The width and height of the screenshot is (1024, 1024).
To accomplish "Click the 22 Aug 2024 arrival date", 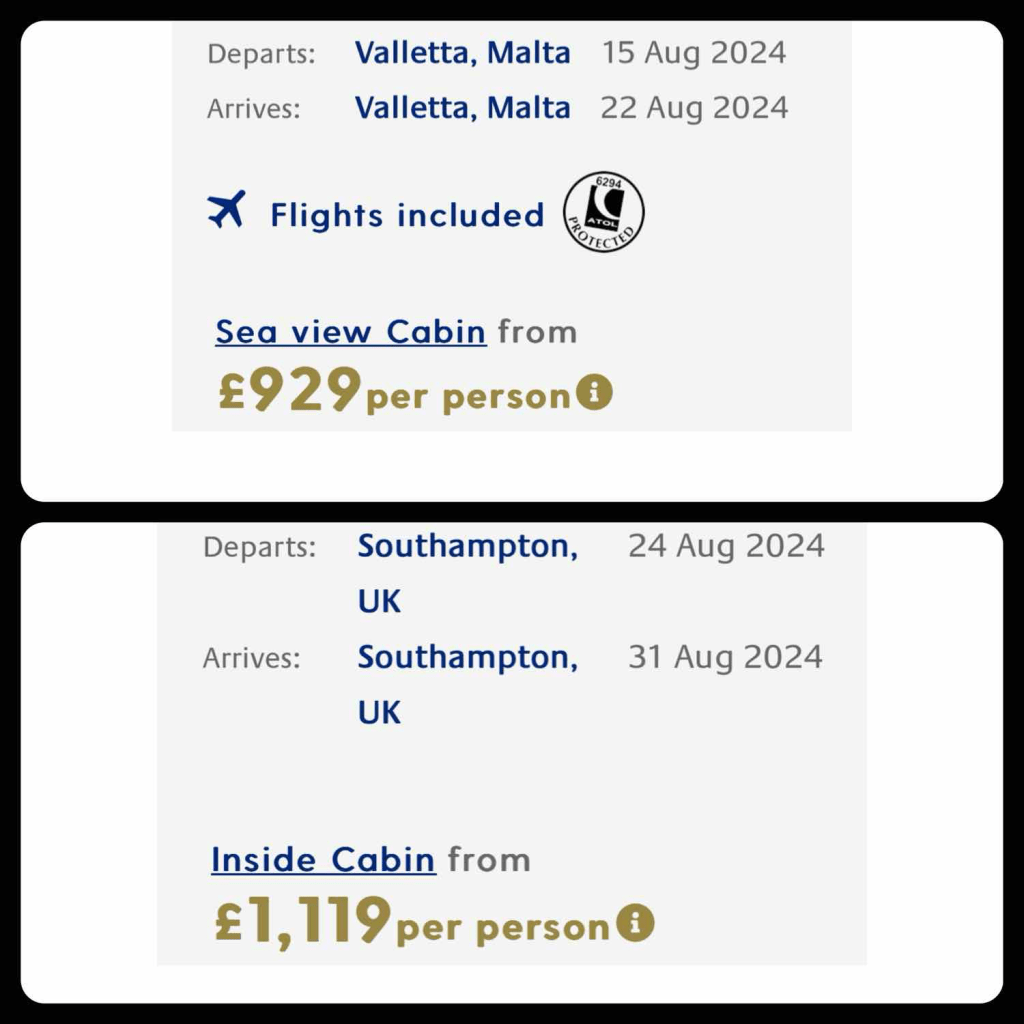I will tap(694, 107).
